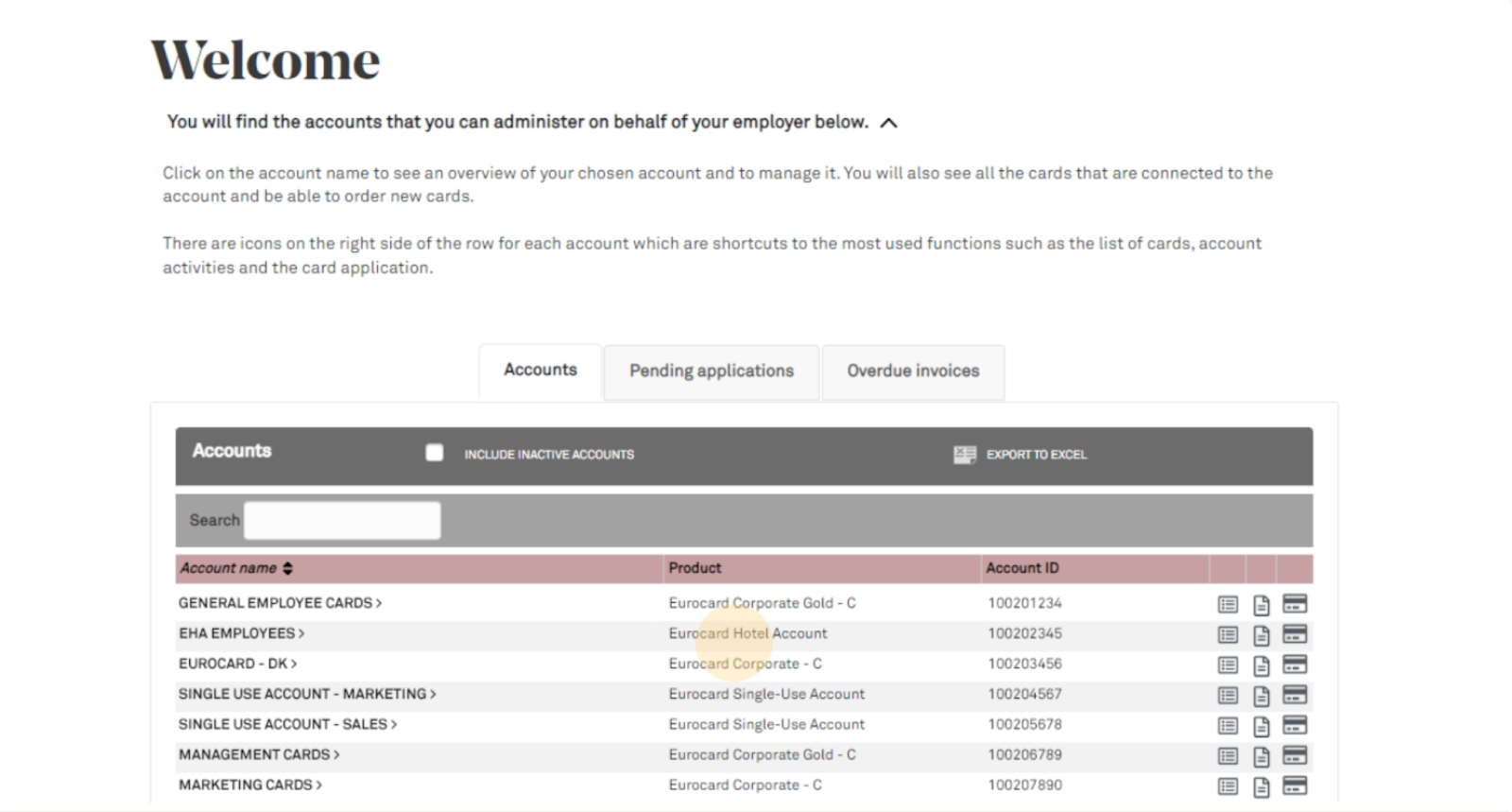Open list icon for SINGLE USE ACCOUNT - MARKETING
Screen dimensions: 1512x812
(1228, 696)
